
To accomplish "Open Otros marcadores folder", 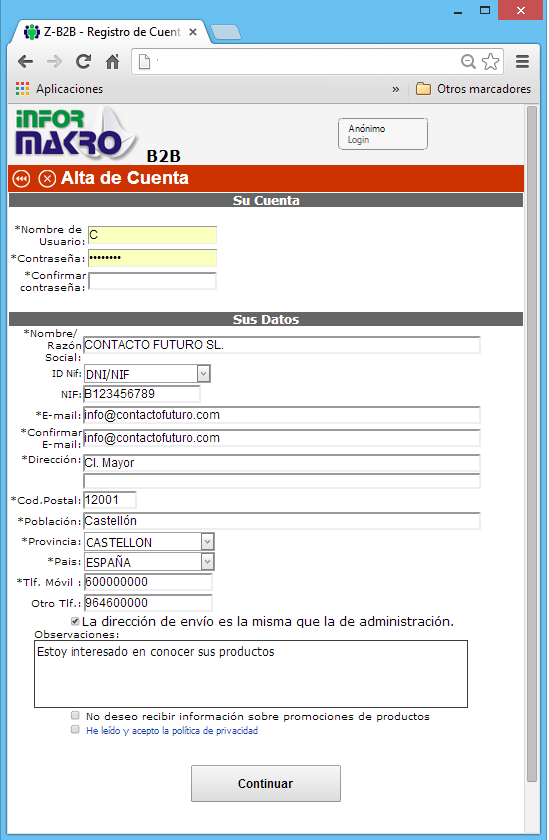I will (x=473, y=89).
